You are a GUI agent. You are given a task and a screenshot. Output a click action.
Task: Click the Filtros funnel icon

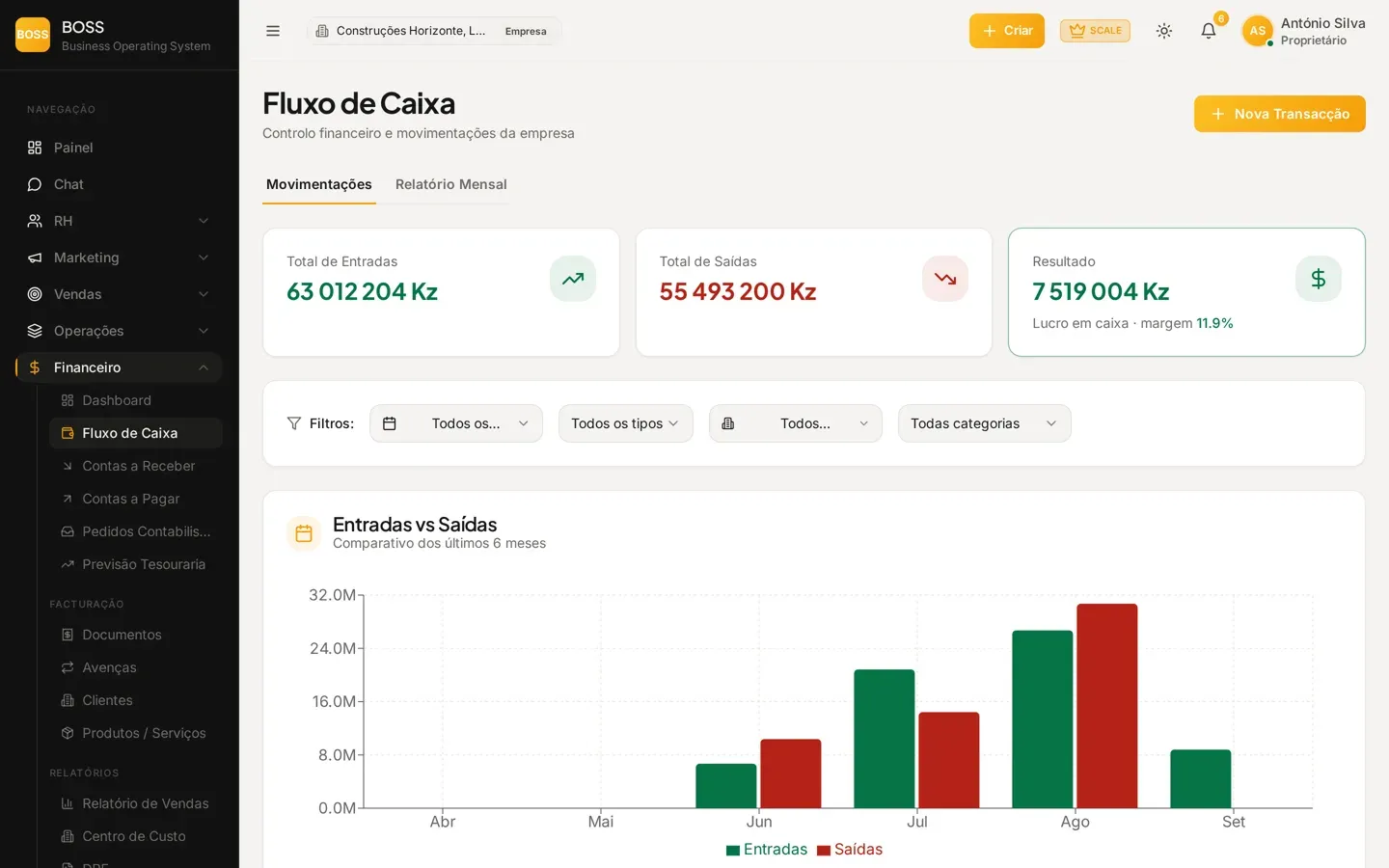[x=294, y=423]
